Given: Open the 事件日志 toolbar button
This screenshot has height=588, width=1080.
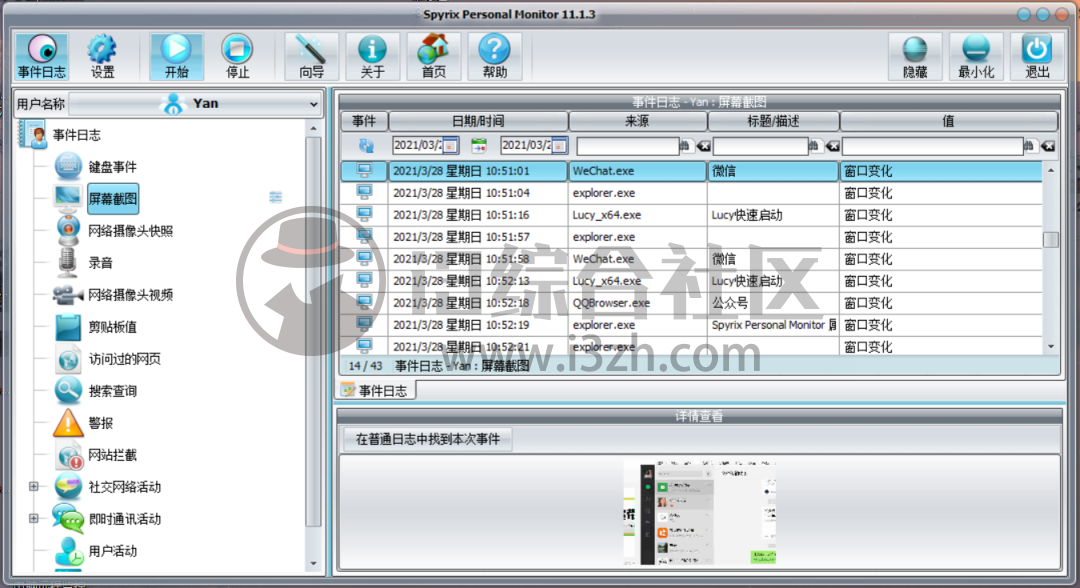Looking at the screenshot, I should point(41,56).
